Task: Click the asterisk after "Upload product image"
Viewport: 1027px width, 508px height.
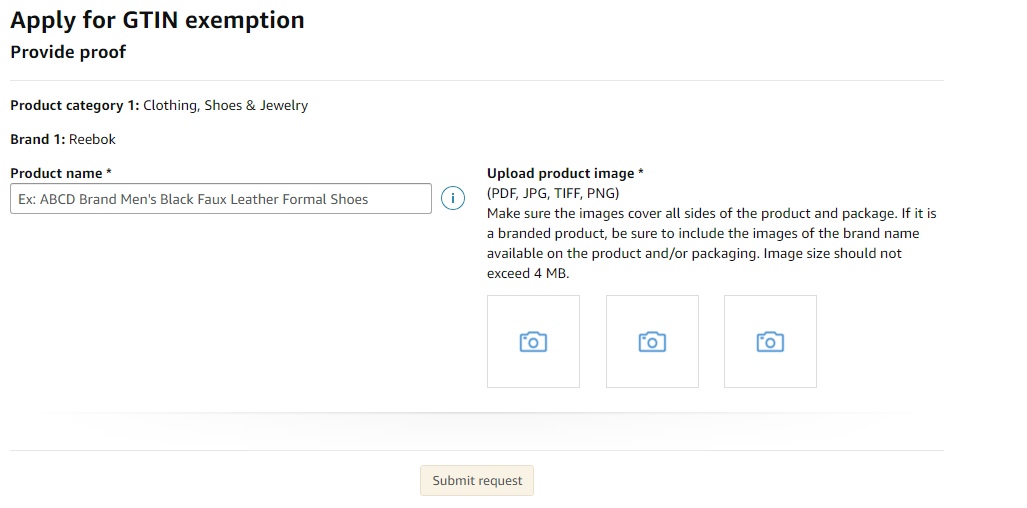Action: tap(641, 173)
